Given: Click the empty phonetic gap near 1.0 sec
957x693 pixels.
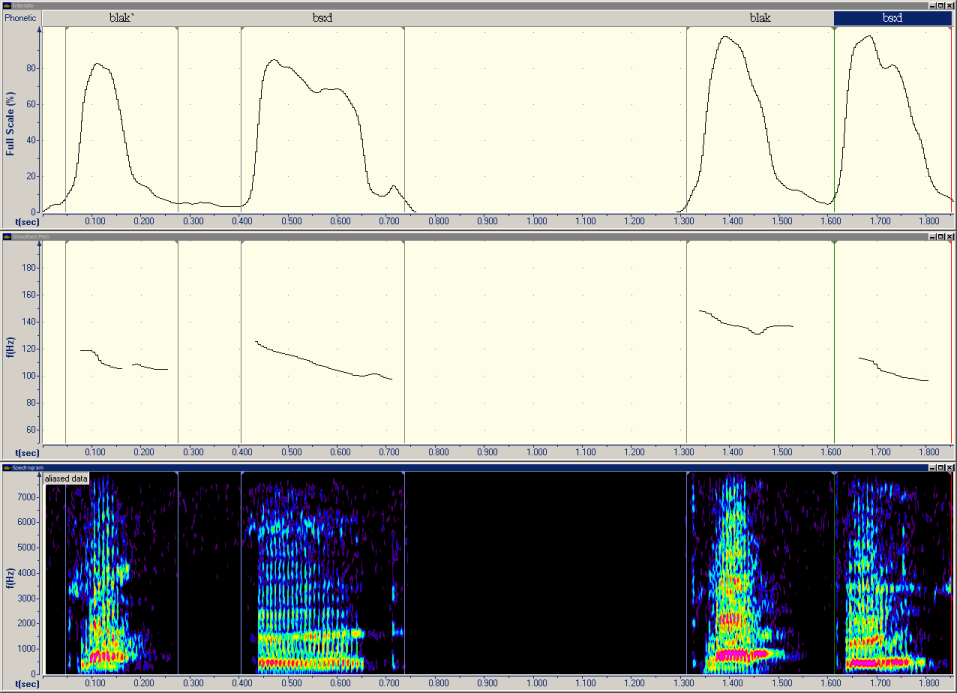Looking at the screenshot, I should 545,18.
